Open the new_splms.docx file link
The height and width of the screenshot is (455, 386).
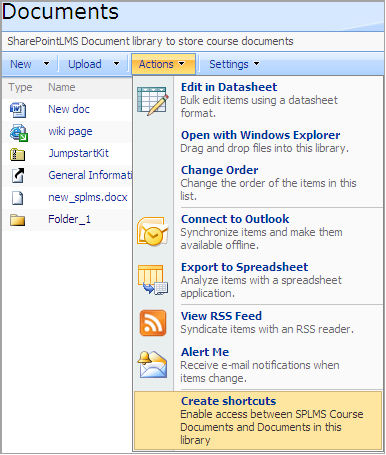[x=88, y=197]
